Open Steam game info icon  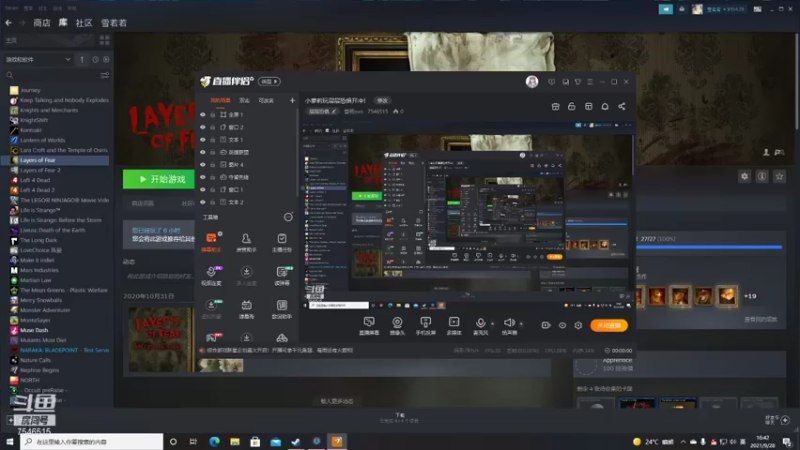762,176
